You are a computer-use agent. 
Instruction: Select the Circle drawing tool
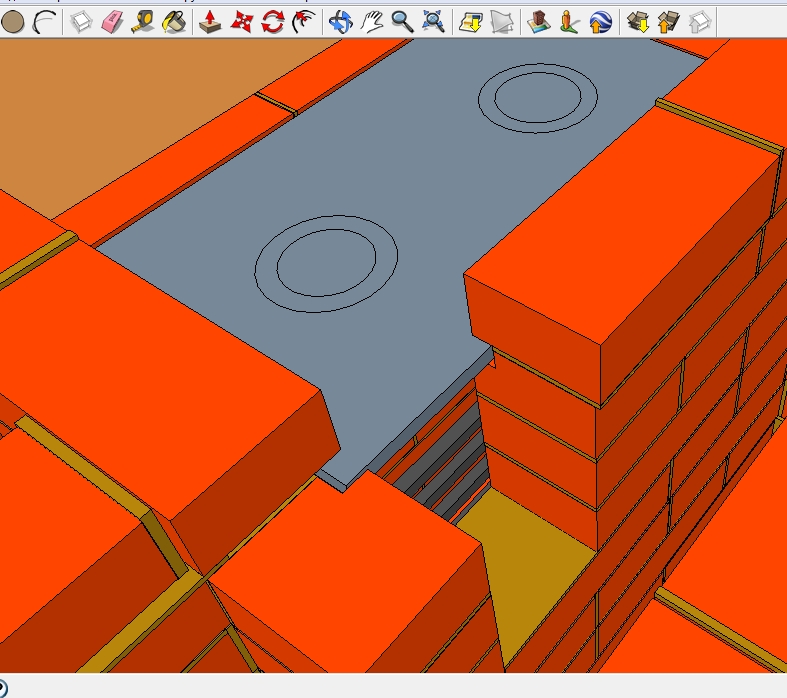(13, 21)
